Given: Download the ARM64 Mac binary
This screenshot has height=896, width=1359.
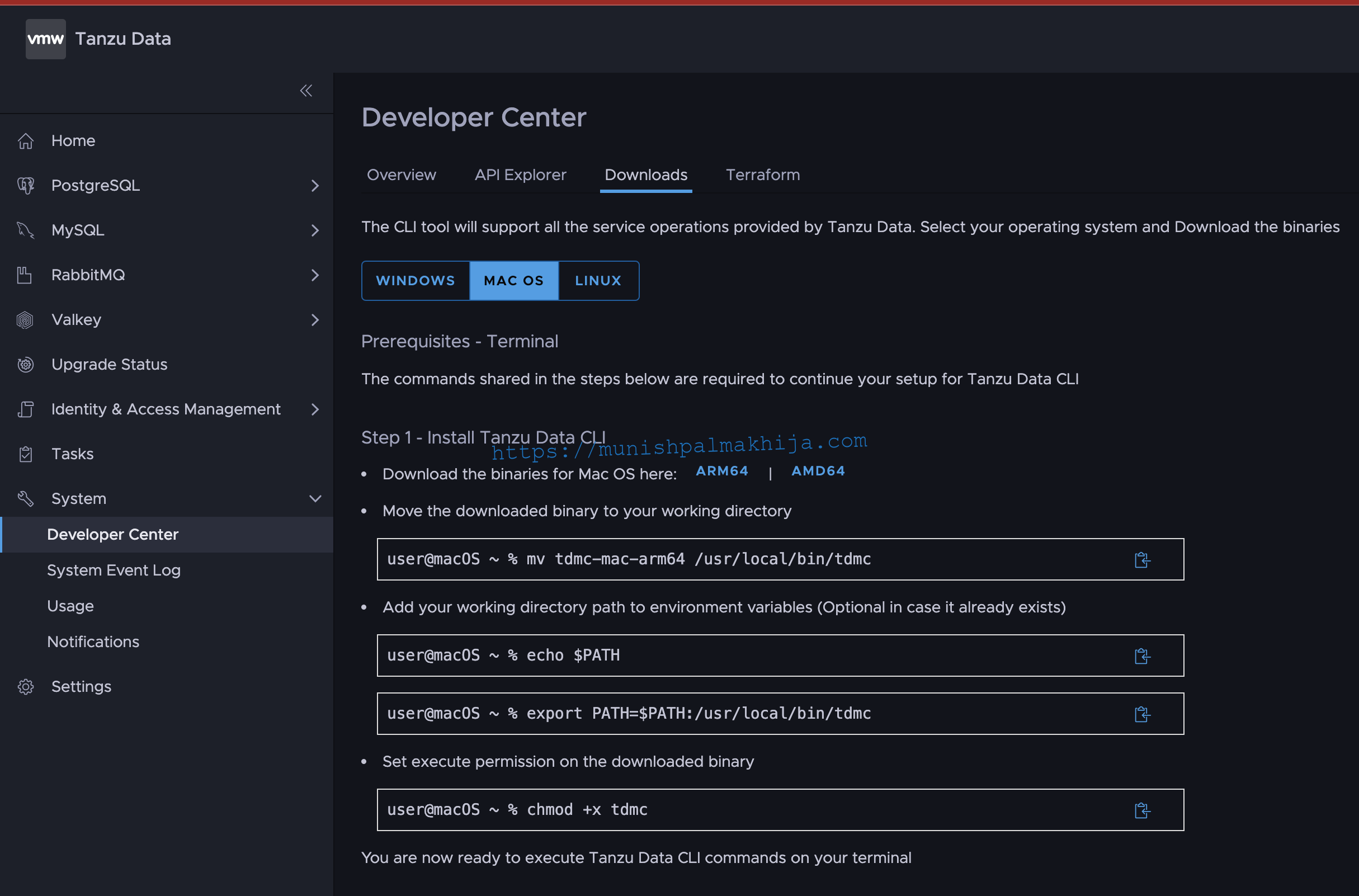Looking at the screenshot, I should [x=722, y=471].
